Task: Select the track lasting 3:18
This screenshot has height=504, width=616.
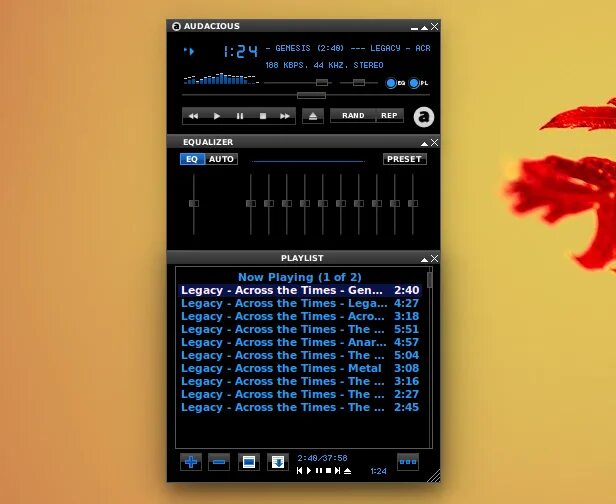Action: 300,316
